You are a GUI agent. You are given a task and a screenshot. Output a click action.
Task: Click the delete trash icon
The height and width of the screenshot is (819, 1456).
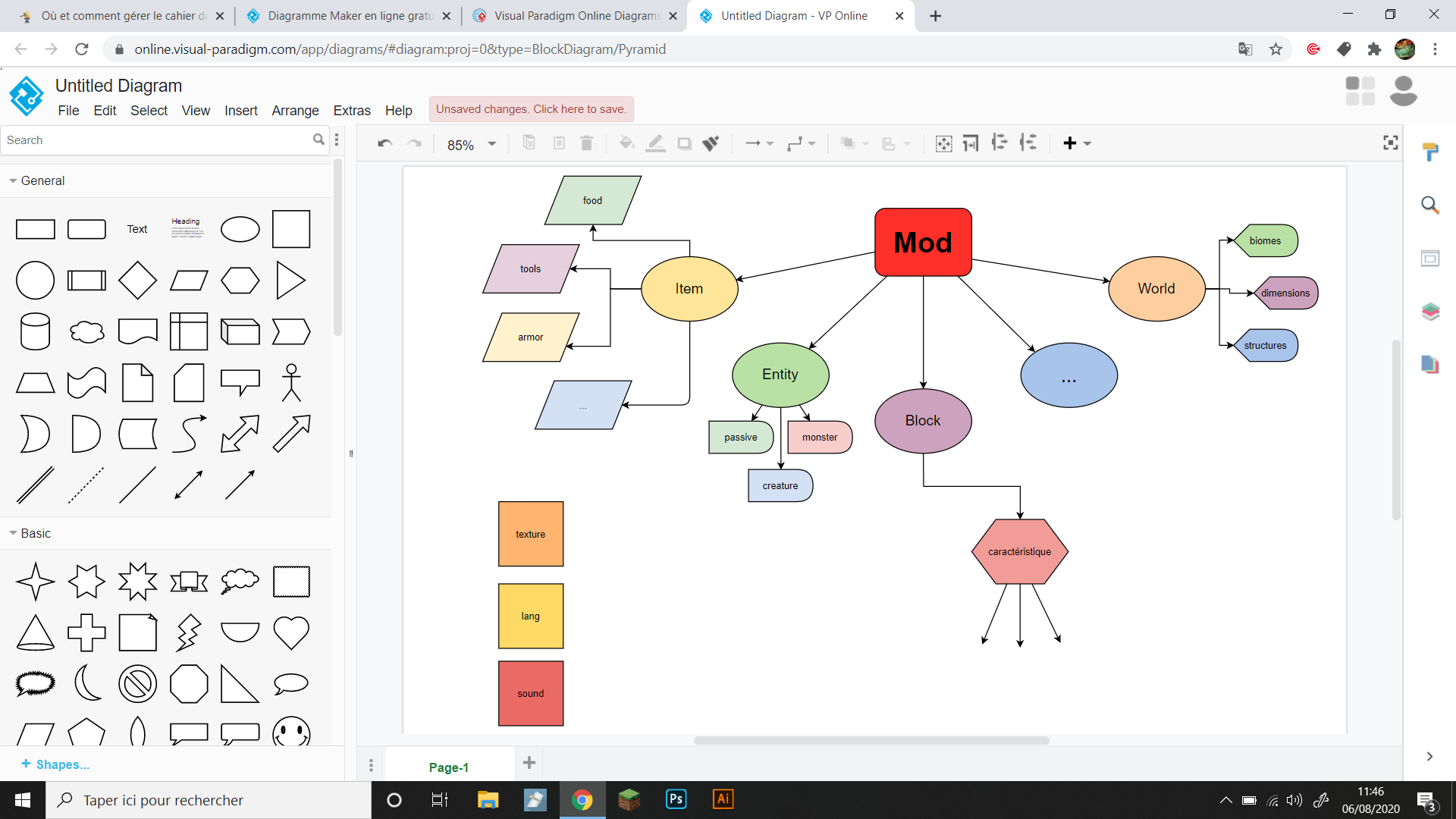pos(586,143)
